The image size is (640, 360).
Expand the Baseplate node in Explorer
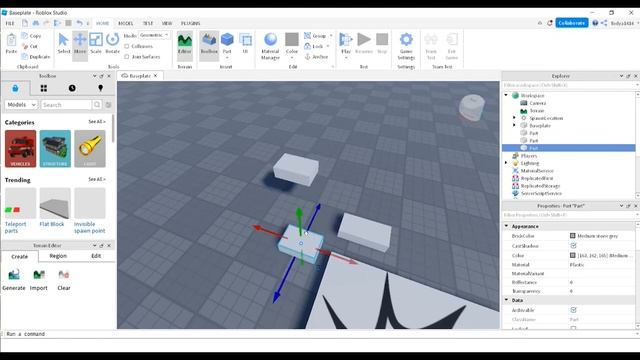514,125
